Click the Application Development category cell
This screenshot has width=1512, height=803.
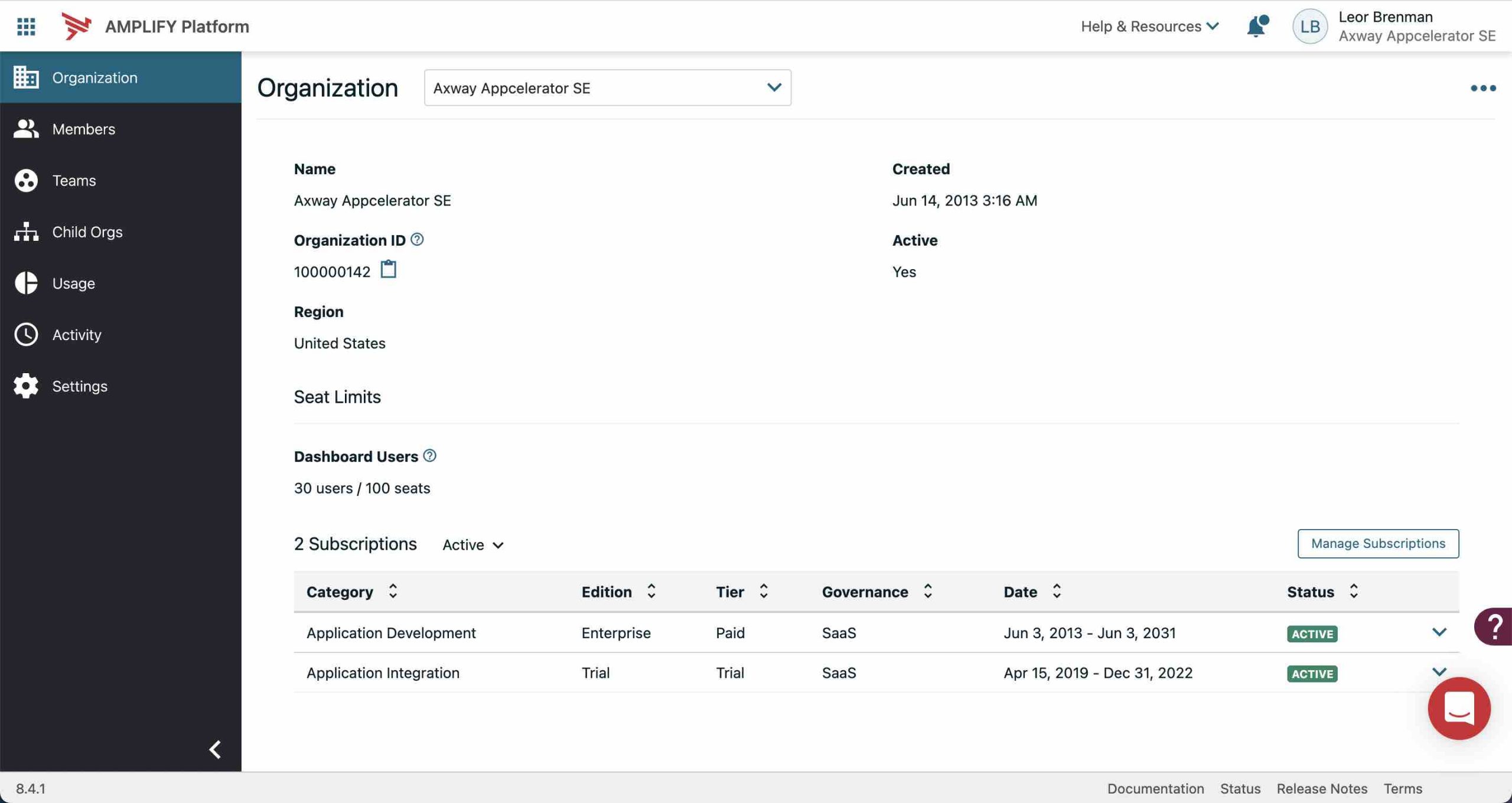pos(391,632)
